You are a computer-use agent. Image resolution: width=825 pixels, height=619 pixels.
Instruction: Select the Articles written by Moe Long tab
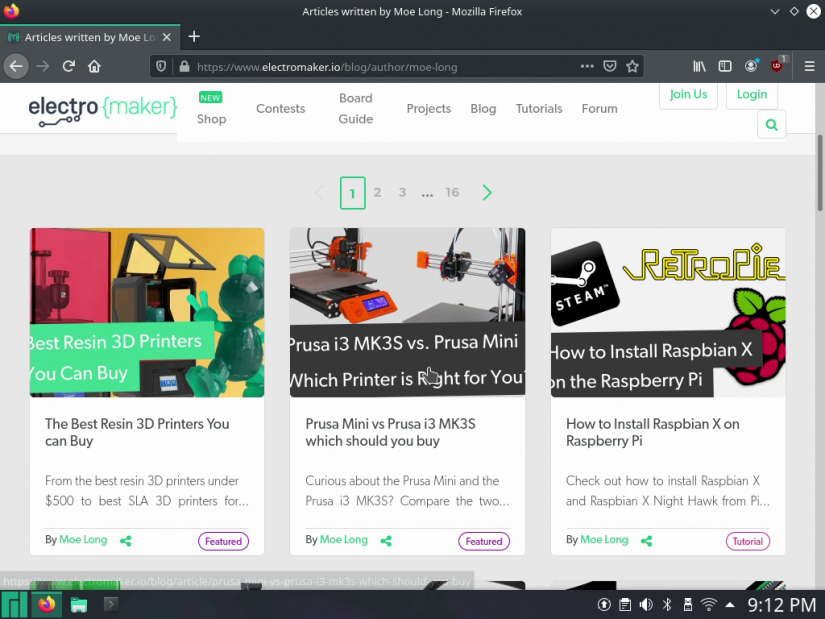[x=90, y=37]
